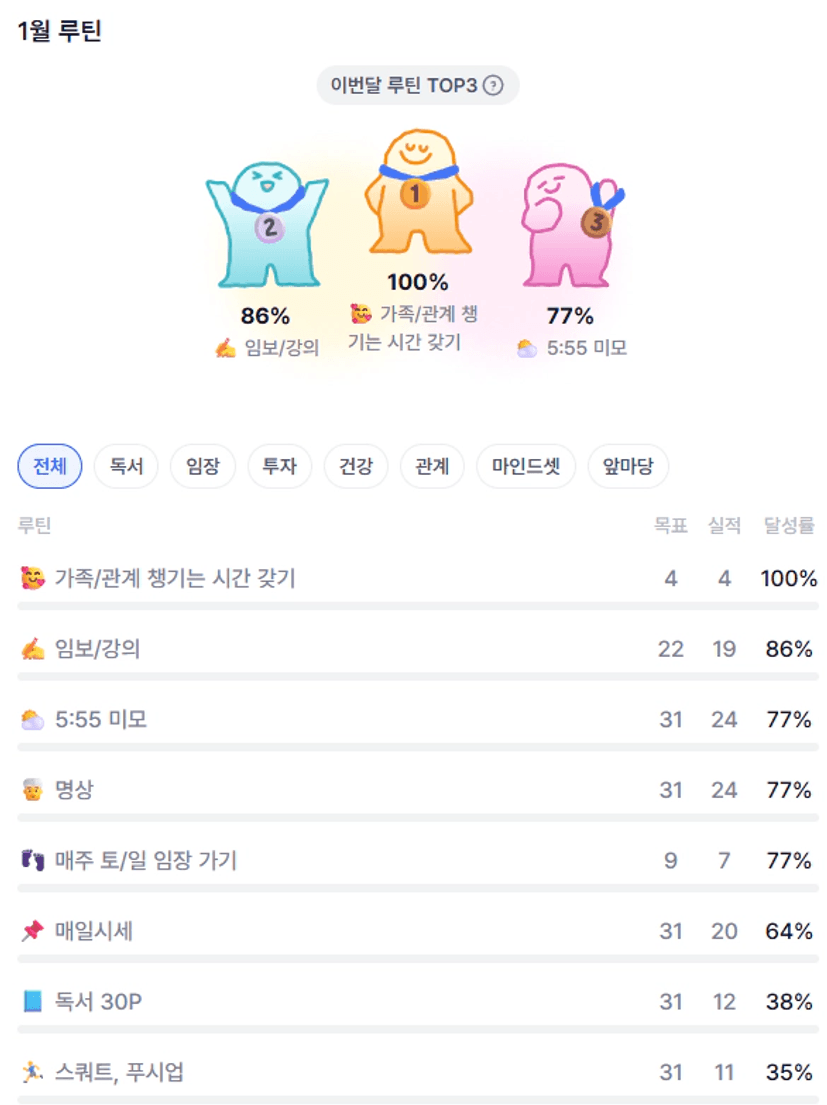Show the 건강 routines tab

click(x=356, y=466)
